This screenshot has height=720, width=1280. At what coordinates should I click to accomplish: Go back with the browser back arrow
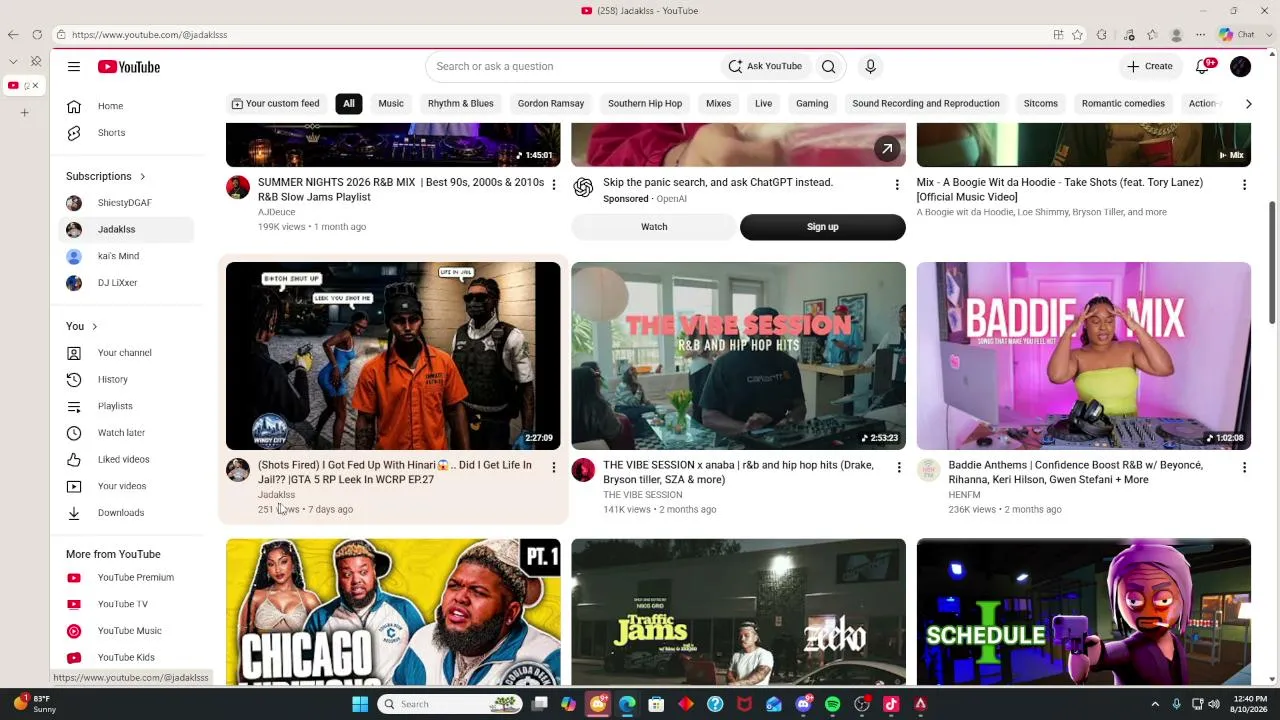coord(13,35)
